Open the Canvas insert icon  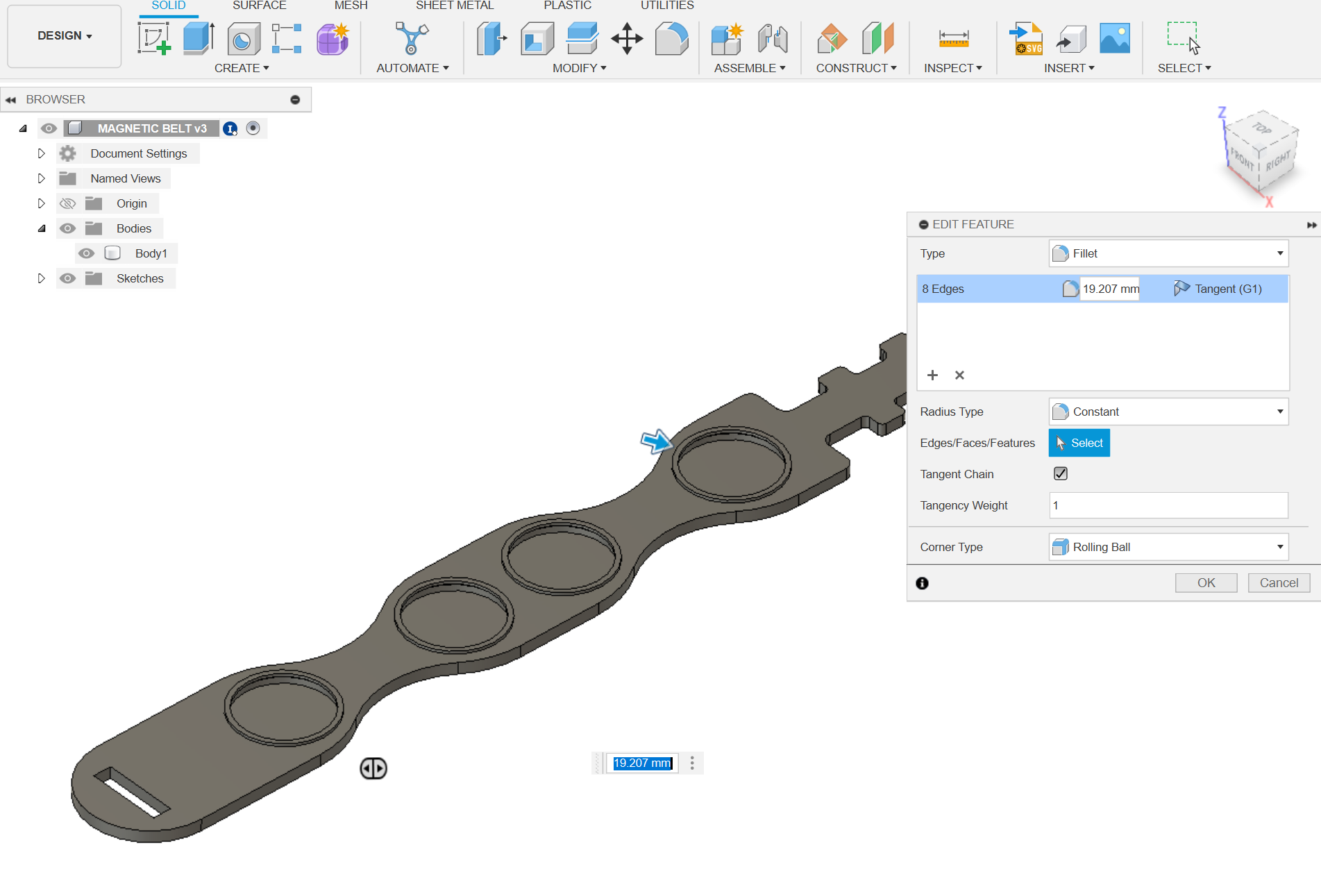pyautogui.click(x=1115, y=38)
